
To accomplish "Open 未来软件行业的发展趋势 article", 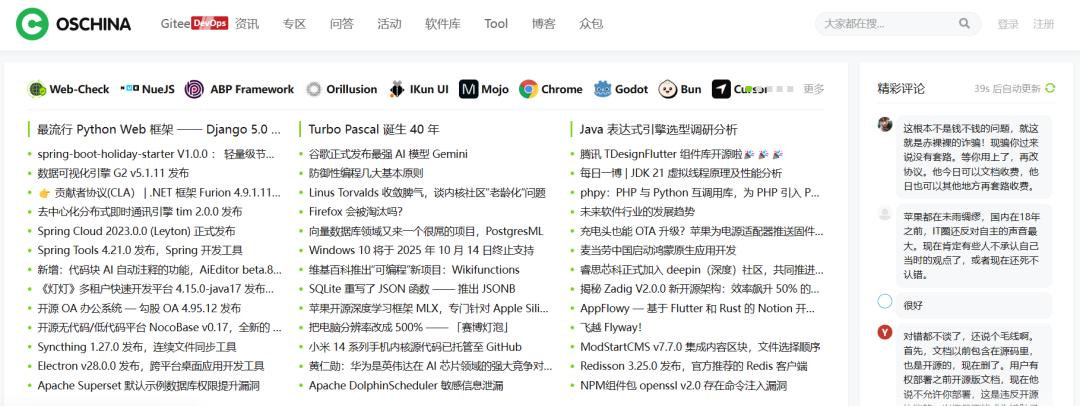I will click(x=637, y=212).
